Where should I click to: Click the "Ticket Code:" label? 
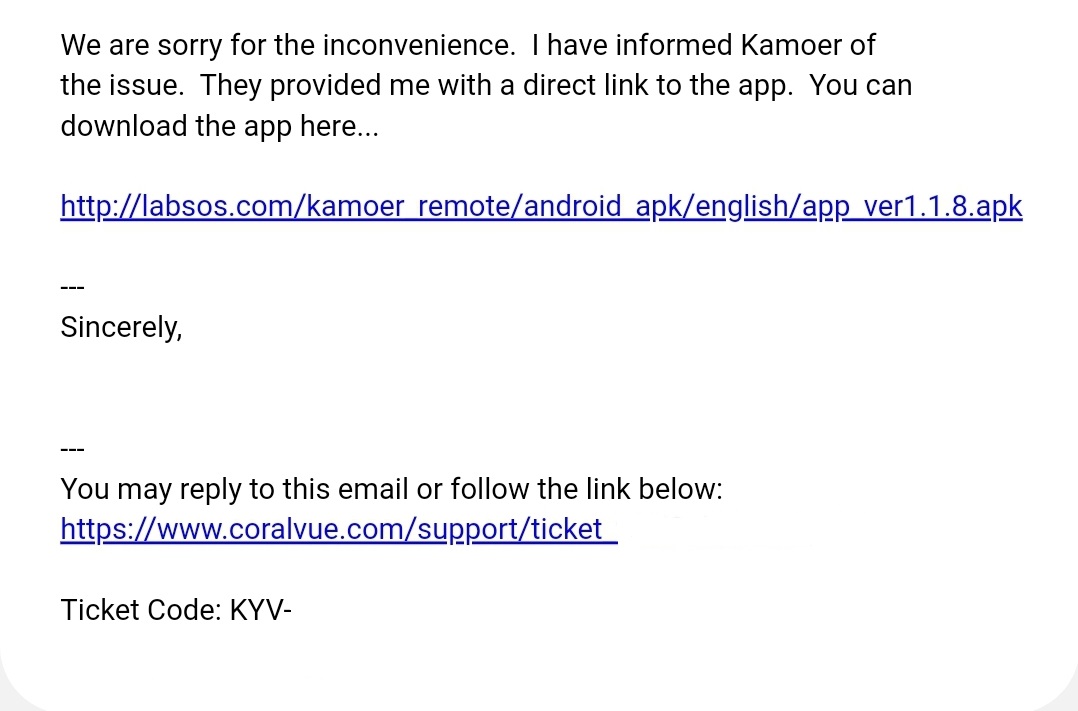pyautogui.click(x=141, y=609)
